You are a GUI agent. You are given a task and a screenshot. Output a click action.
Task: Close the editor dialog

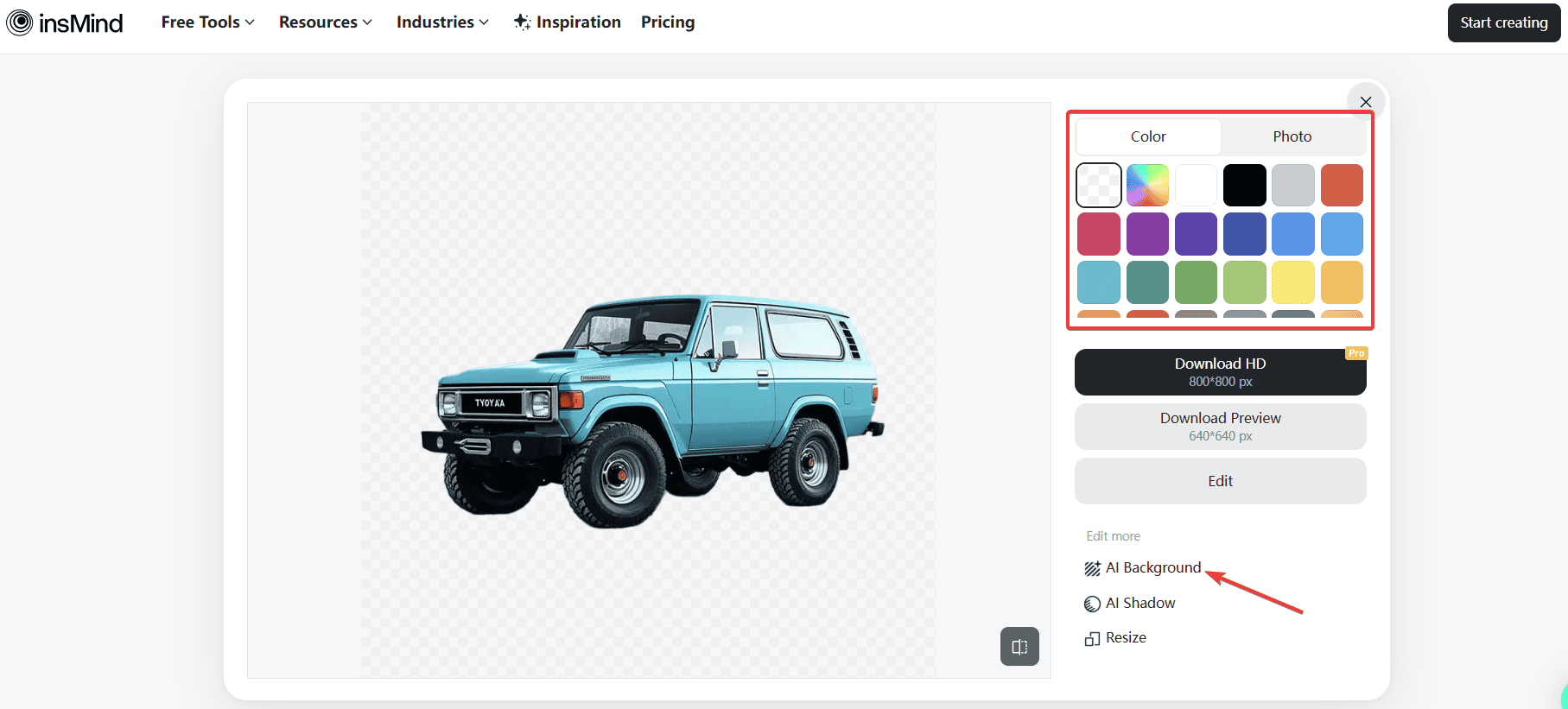click(x=1366, y=102)
